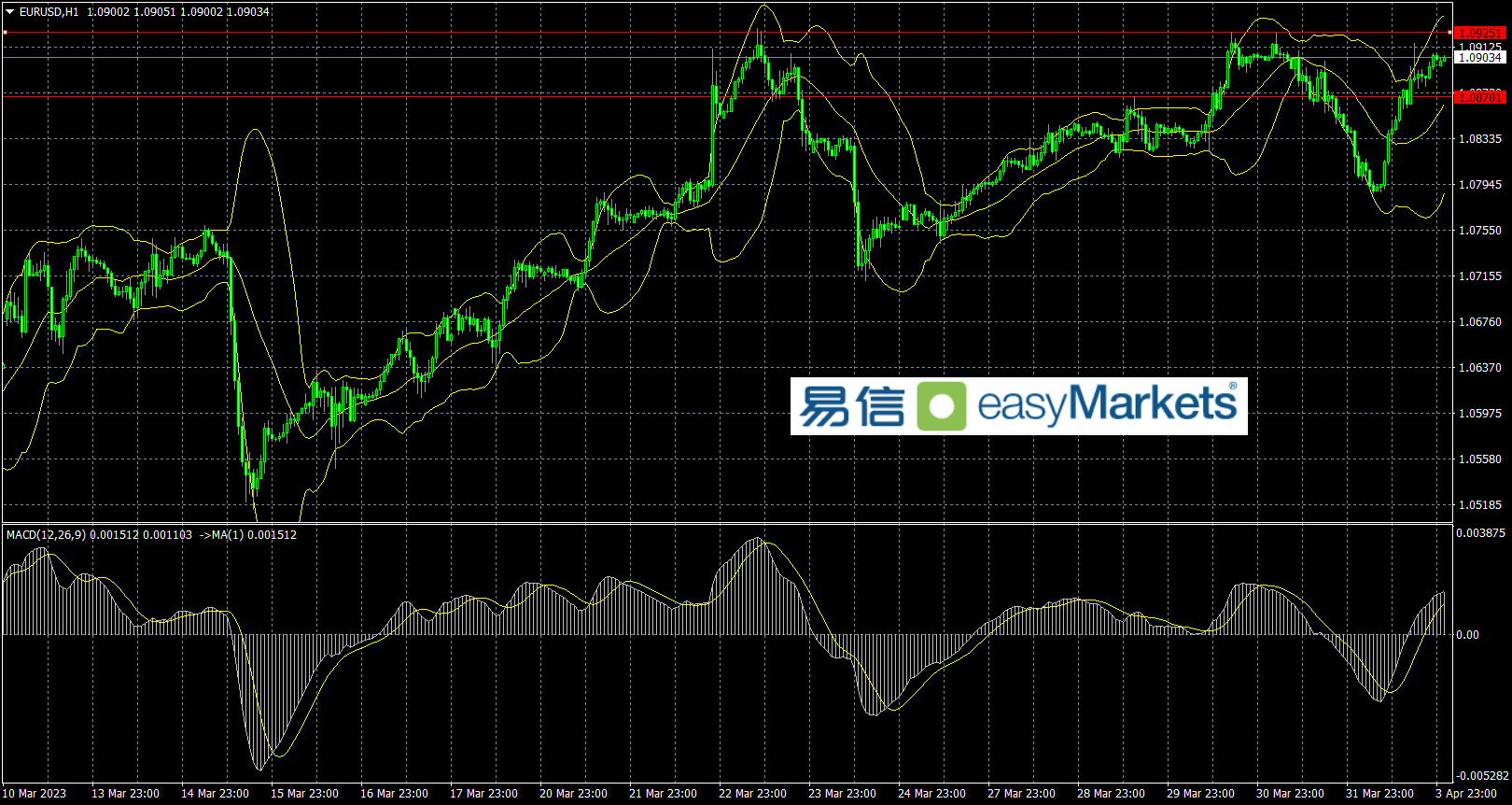Screen dimensions: 1512x805
Task: Click the 21 Mar 23:00 time label
Action: 663,794
